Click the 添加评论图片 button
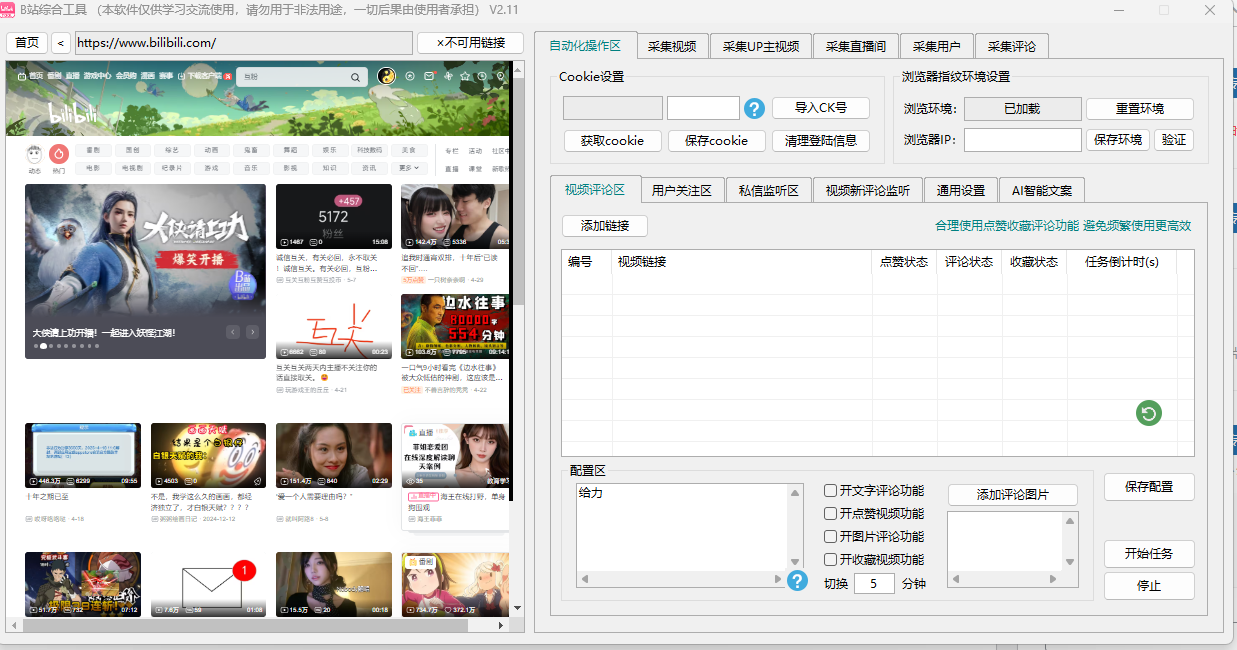Viewport: 1237px width, 650px height. tap(1013, 495)
